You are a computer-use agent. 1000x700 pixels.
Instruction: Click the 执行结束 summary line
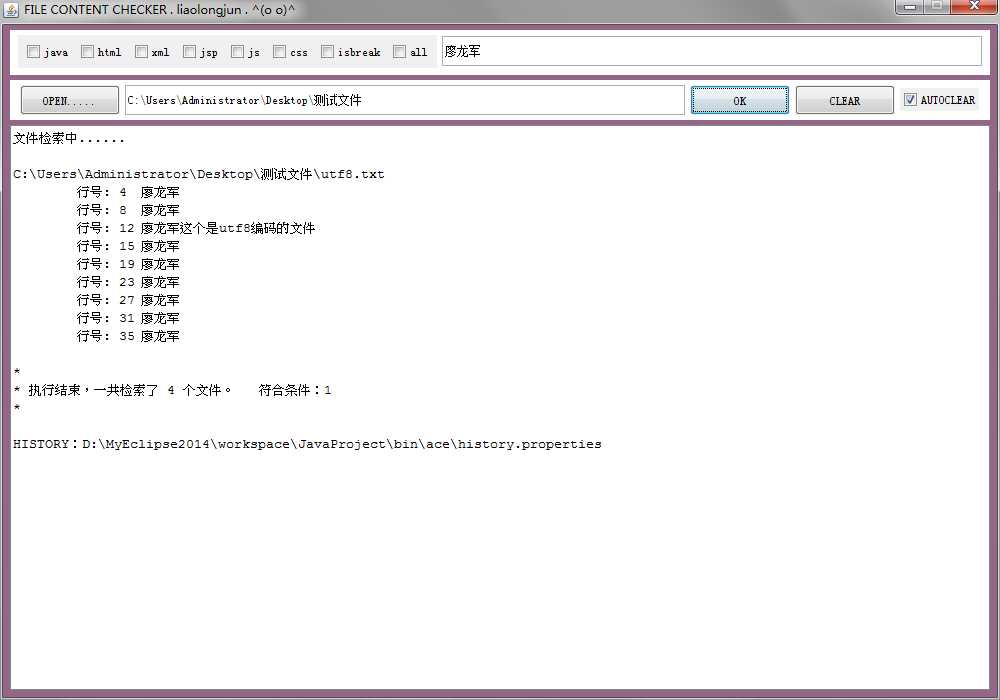(172, 390)
